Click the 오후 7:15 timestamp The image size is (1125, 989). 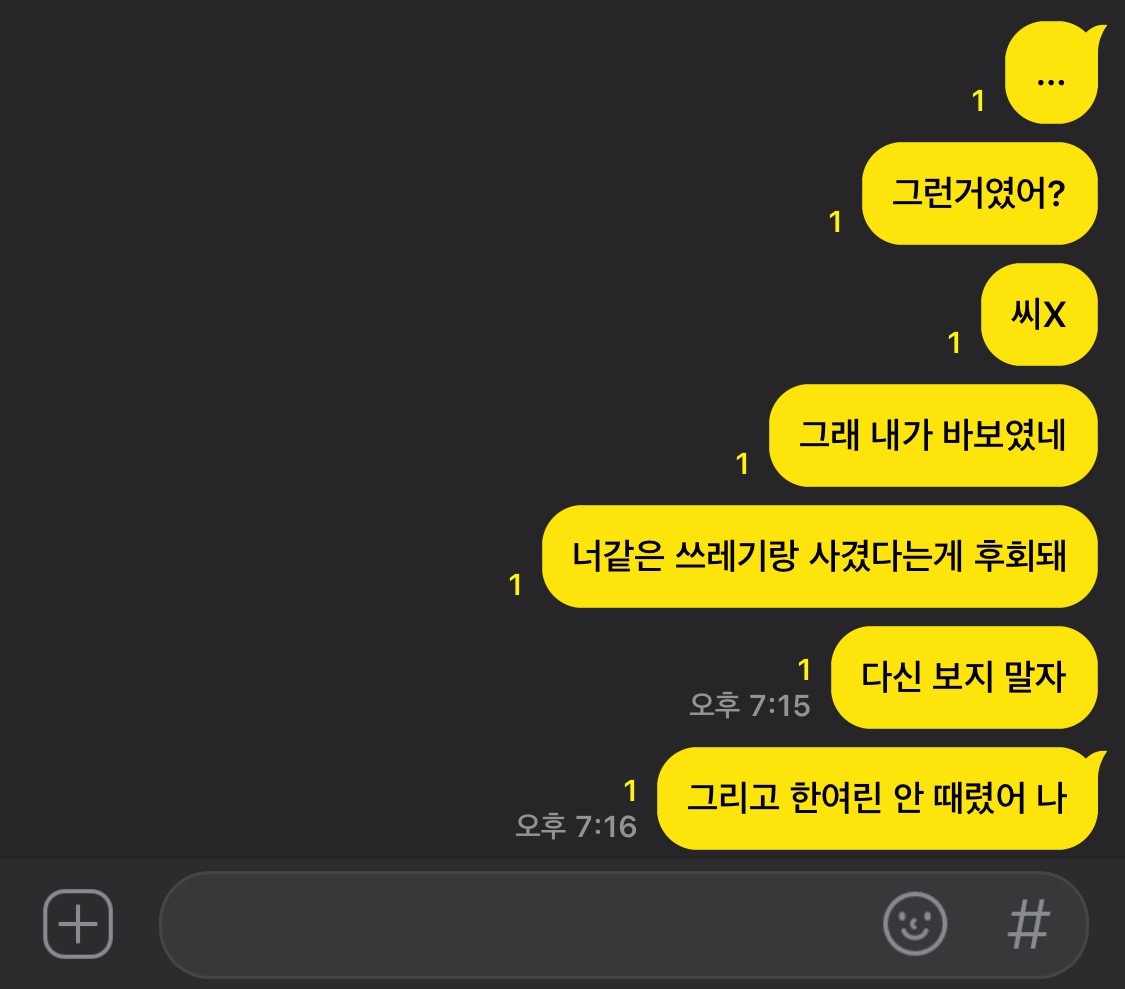pos(750,706)
